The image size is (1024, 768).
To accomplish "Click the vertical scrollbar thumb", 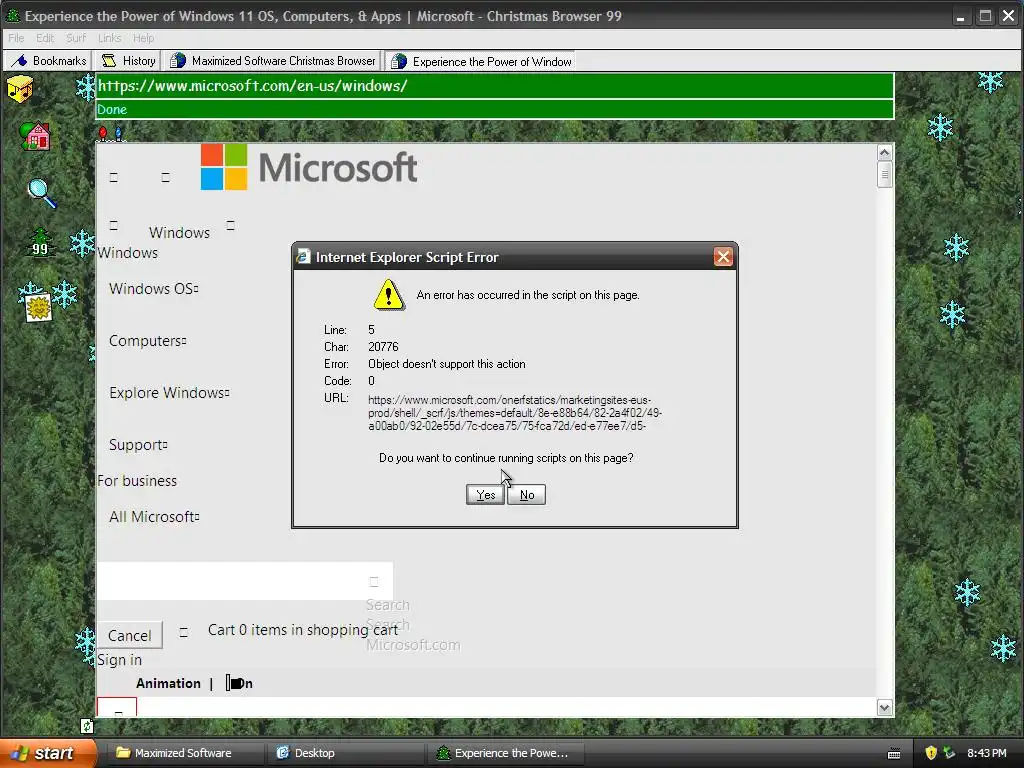I will (884, 174).
